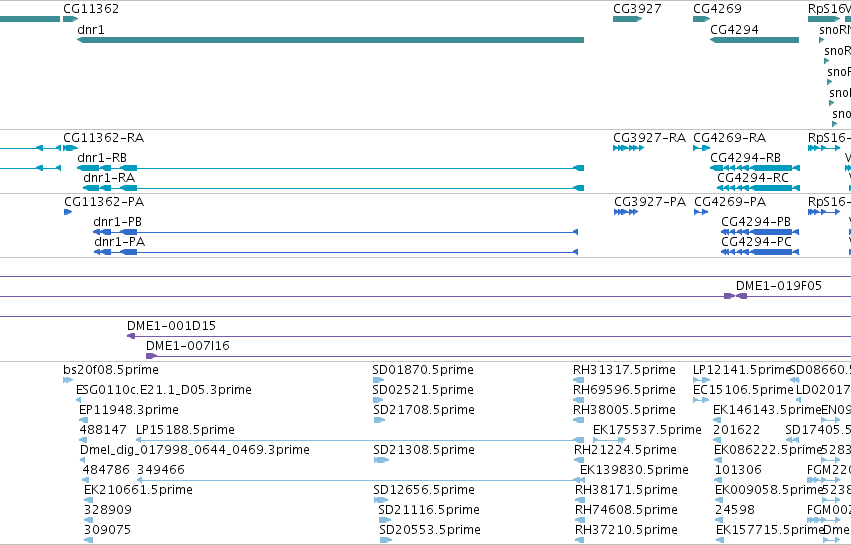Select the CG4269-RA transcript label
851x545 pixels.
coord(729,138)
